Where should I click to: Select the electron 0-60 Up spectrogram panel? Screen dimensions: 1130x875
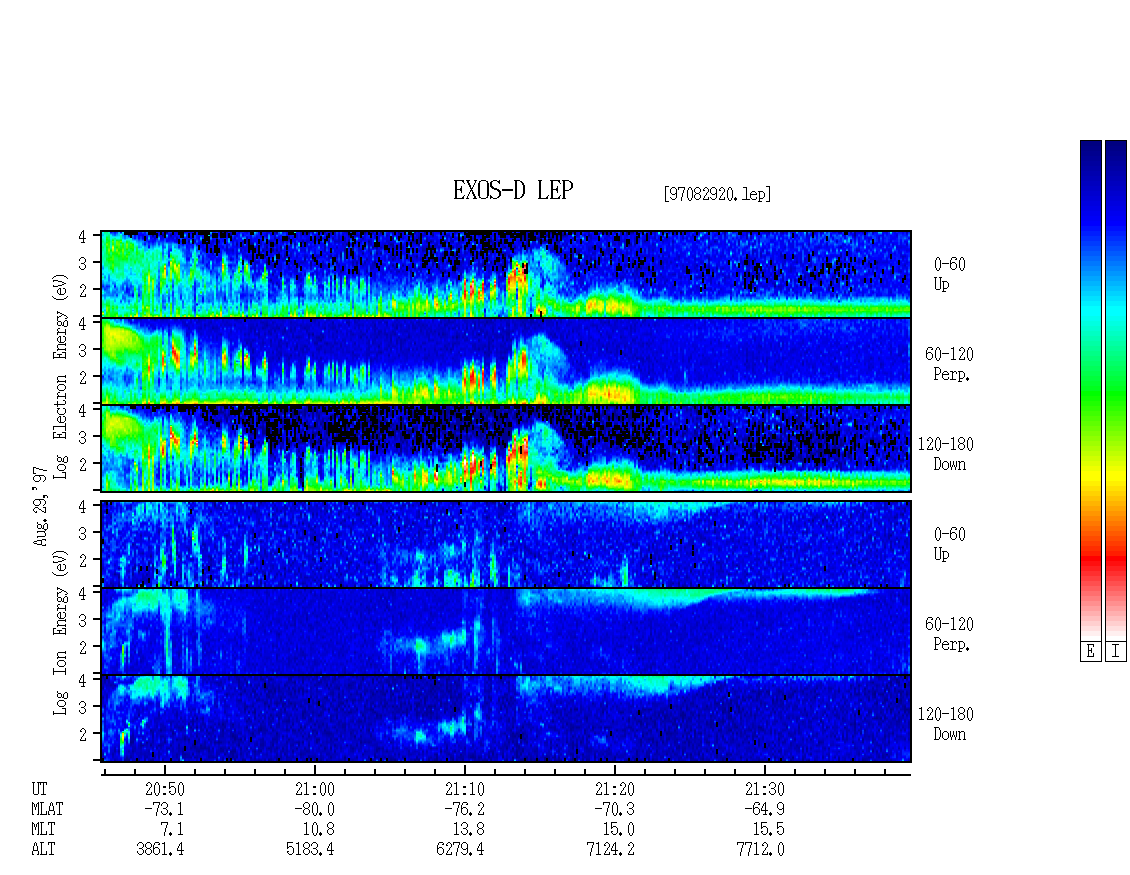[x=506, y=274]
